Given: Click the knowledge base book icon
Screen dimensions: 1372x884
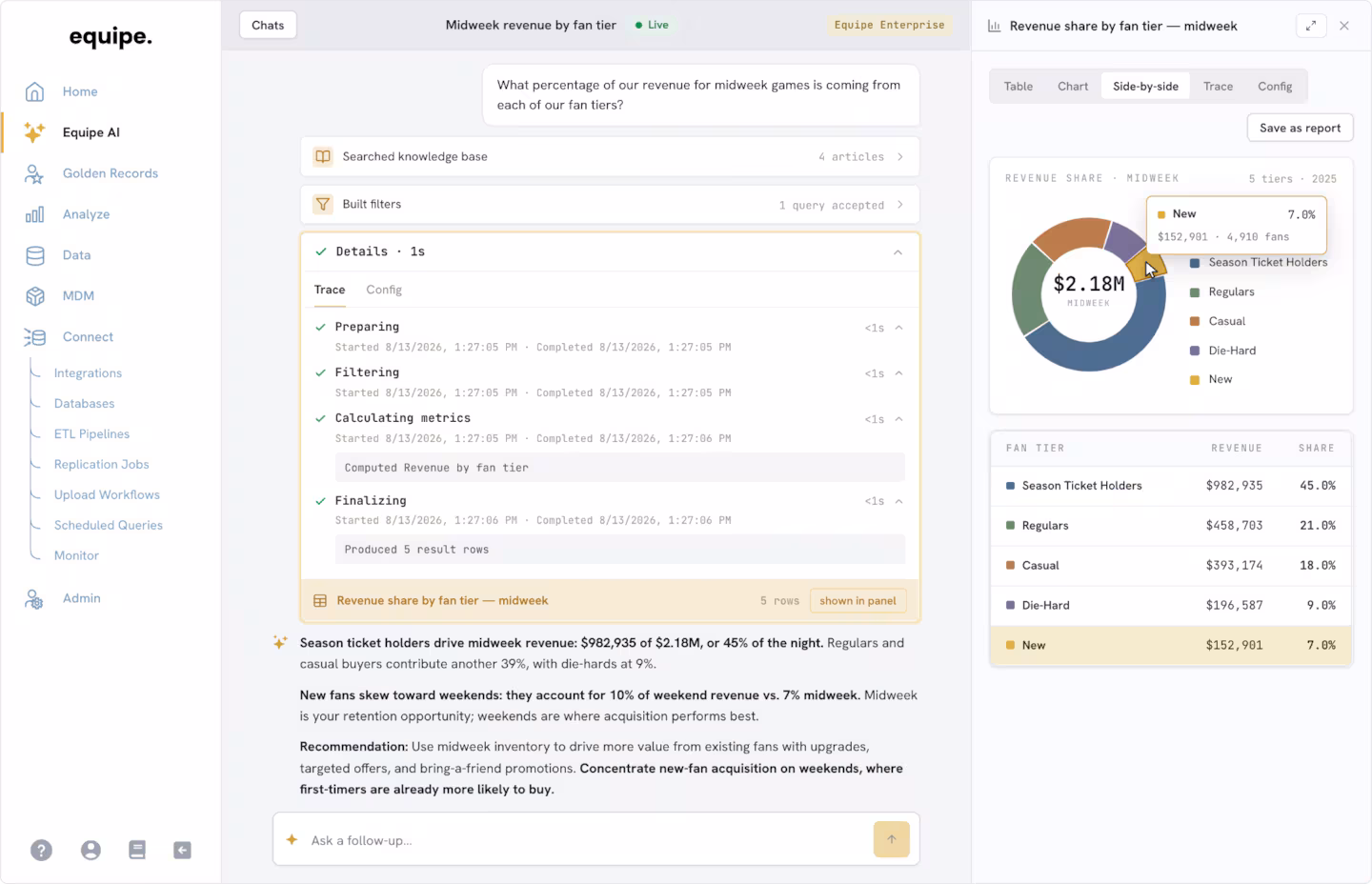Looking at the screenshot, I should (323, 156).
